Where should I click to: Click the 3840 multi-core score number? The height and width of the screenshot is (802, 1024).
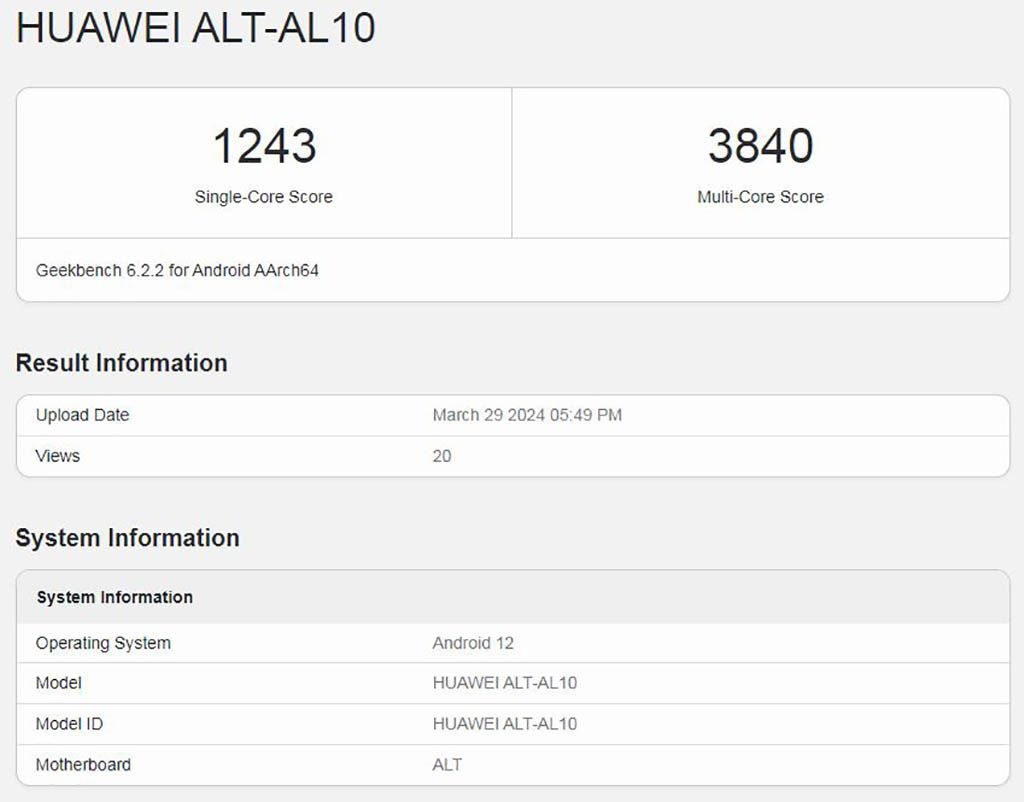(760, 146)
